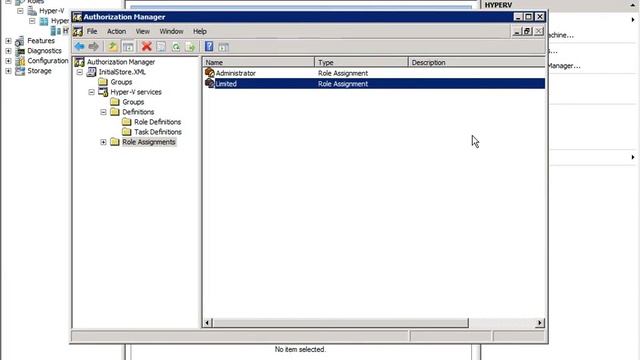
Task: Toggle Show/Hide Console Tree toolbar icon
Action: (x=128, y=47)
